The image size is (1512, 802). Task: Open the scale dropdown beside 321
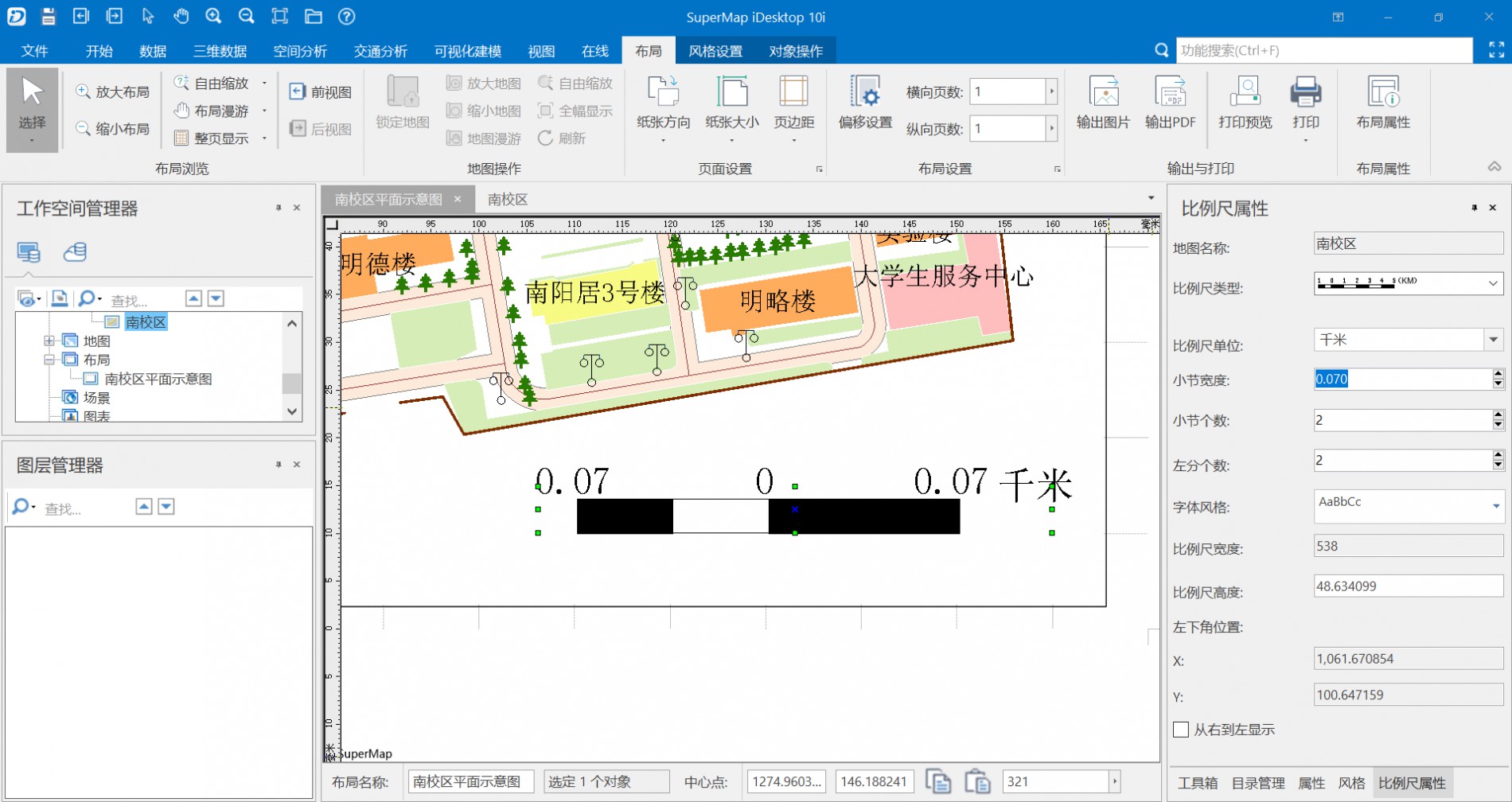coord(1114,781)
